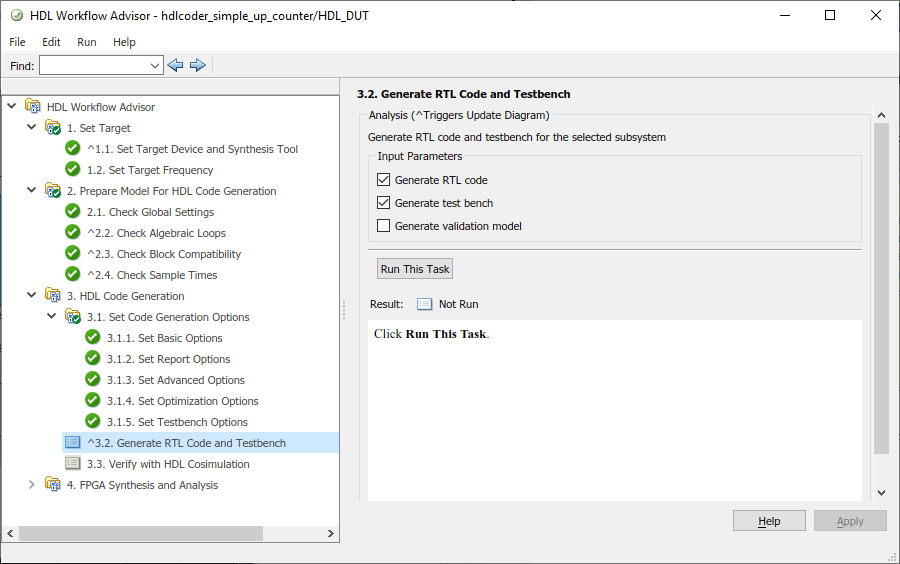Click the Help button
This screenshot has width=900, height=564.
coord(768,521)
